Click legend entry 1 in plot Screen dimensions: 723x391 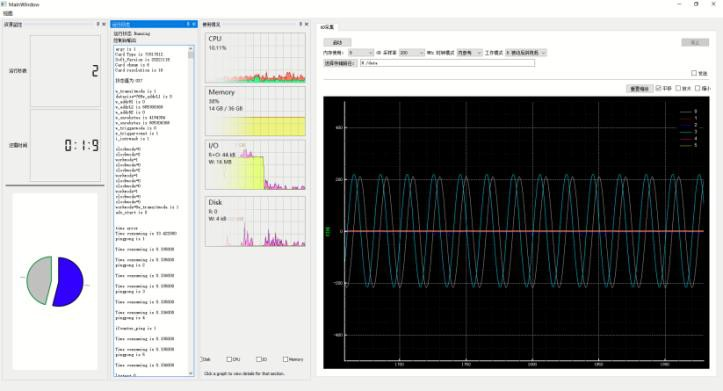(689, 118)
